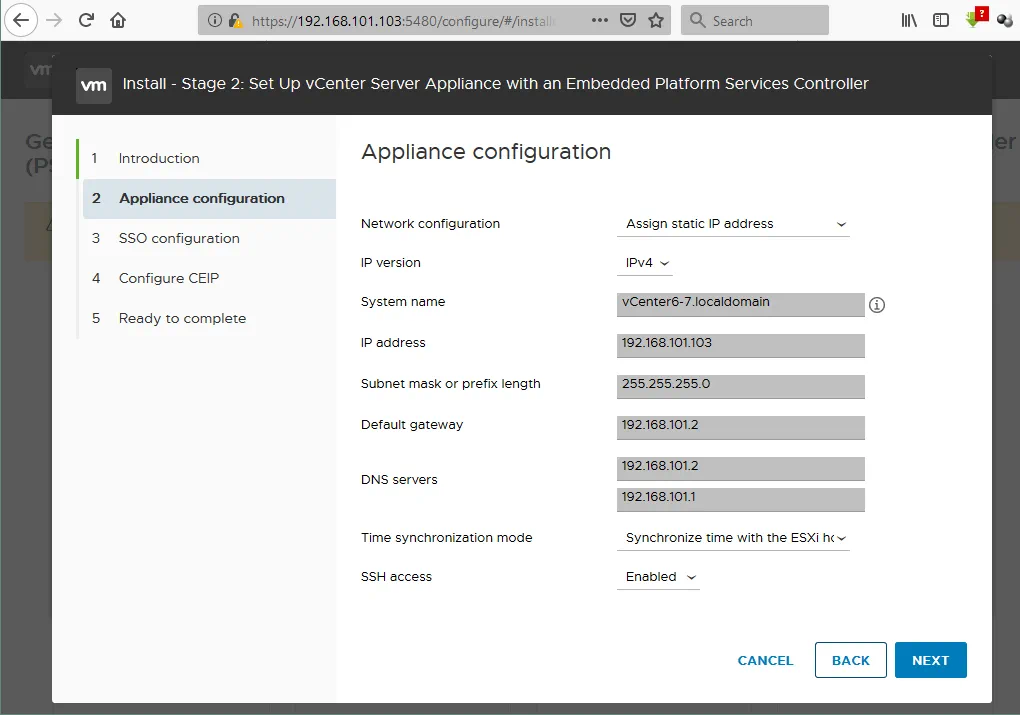
Task: Expand the IP version dropdown
Action: (x=645, y=263)
